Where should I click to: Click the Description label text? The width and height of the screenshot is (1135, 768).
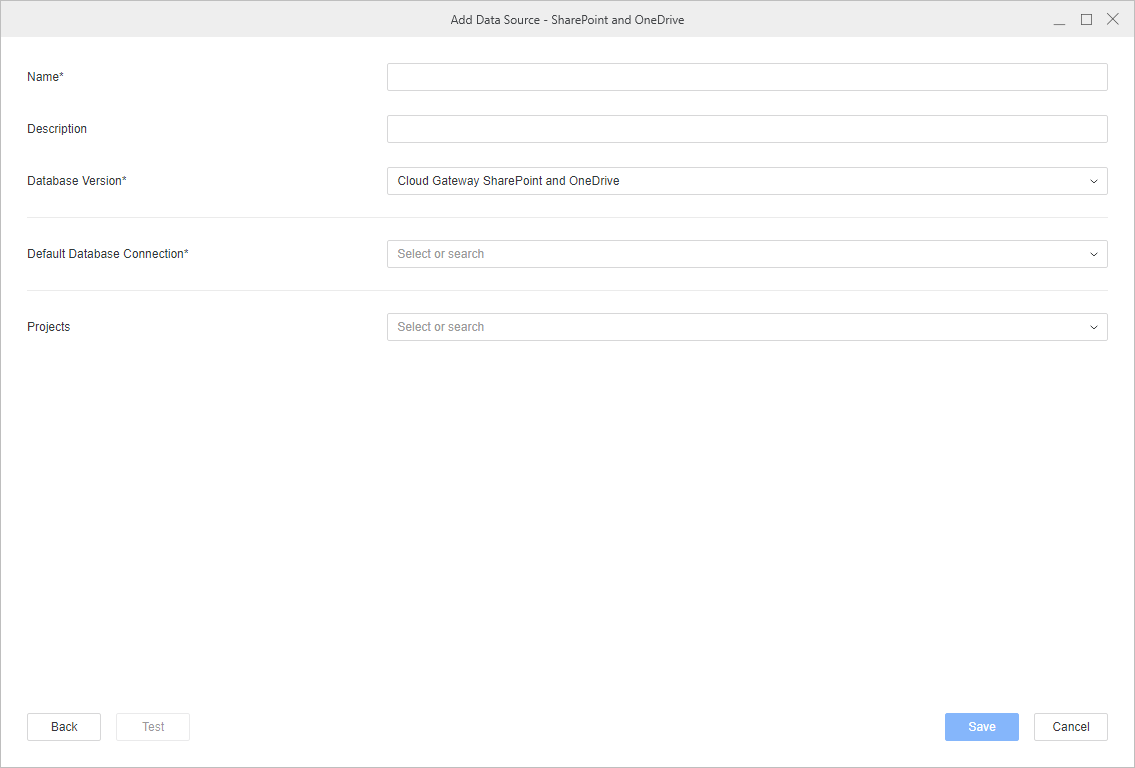(x=57, y=129)
